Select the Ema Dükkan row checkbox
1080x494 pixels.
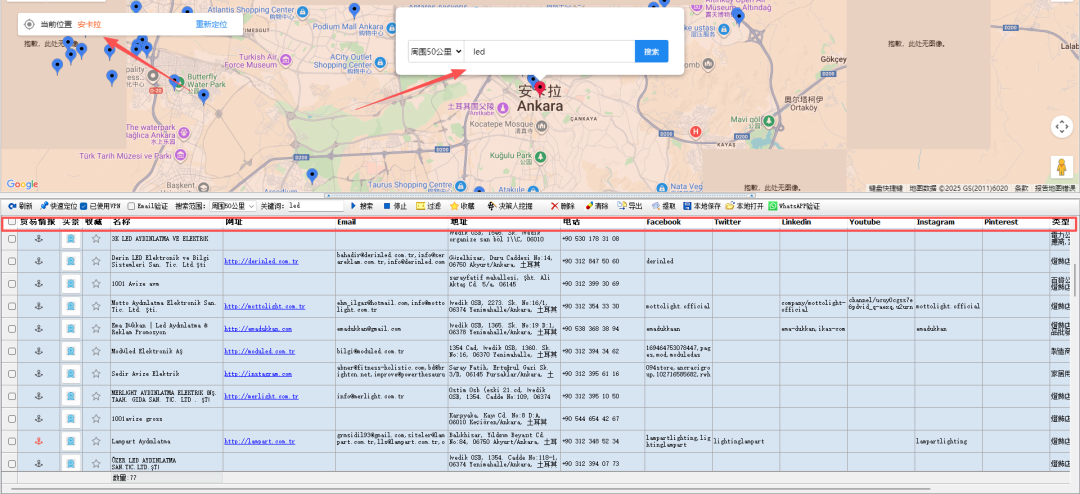pyautogui.click(x=12, y=329)
